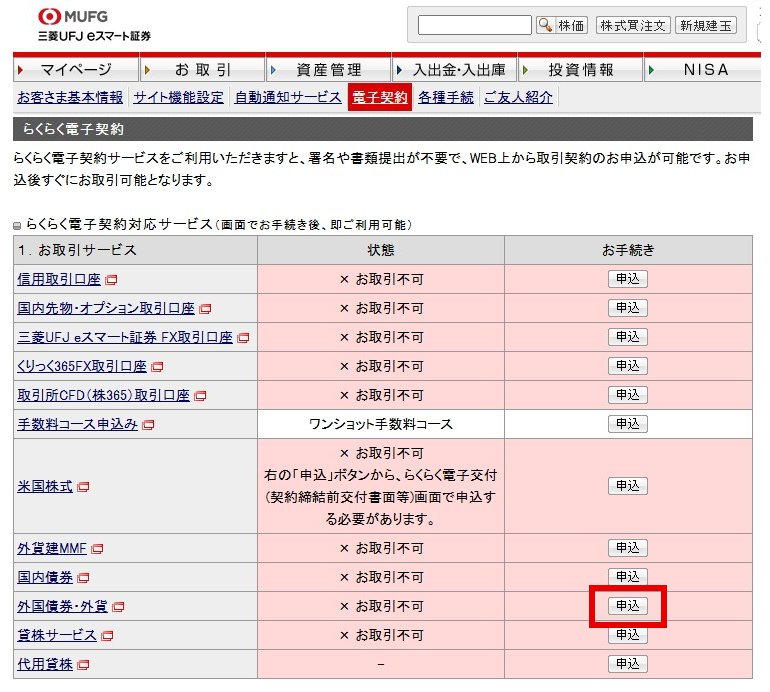
Task: Open the NISA navigation tab
Action: 706,70
